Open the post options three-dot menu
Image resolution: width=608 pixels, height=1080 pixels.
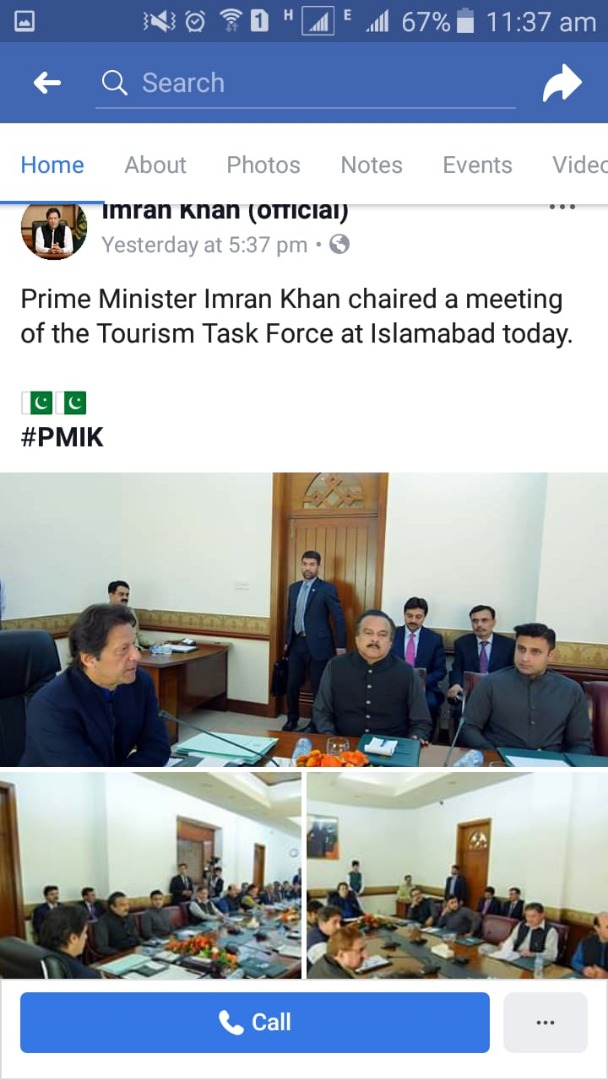point(562,207)
